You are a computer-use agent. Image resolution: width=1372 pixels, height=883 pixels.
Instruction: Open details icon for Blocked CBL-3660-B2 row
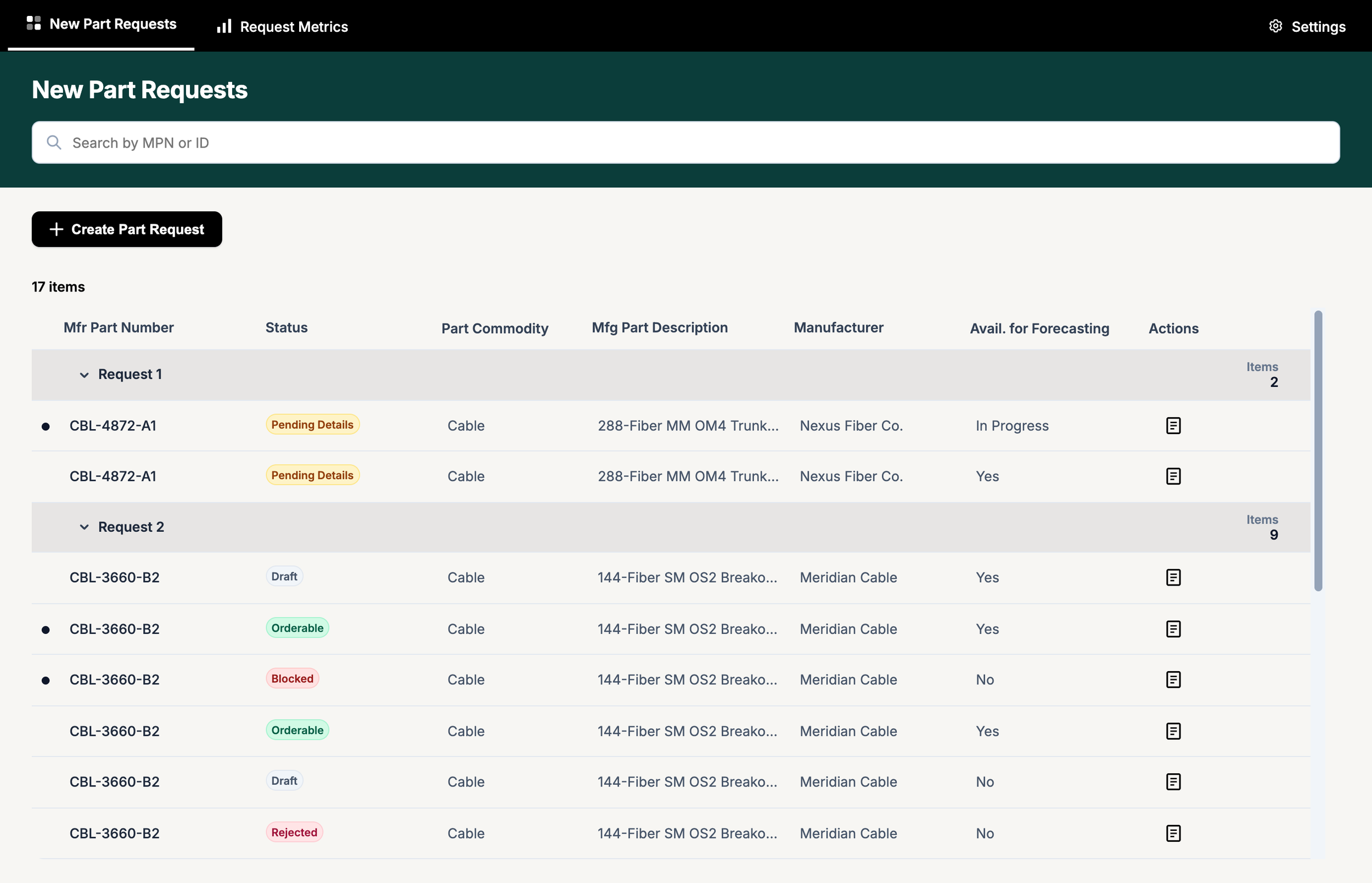(1173, 679)
